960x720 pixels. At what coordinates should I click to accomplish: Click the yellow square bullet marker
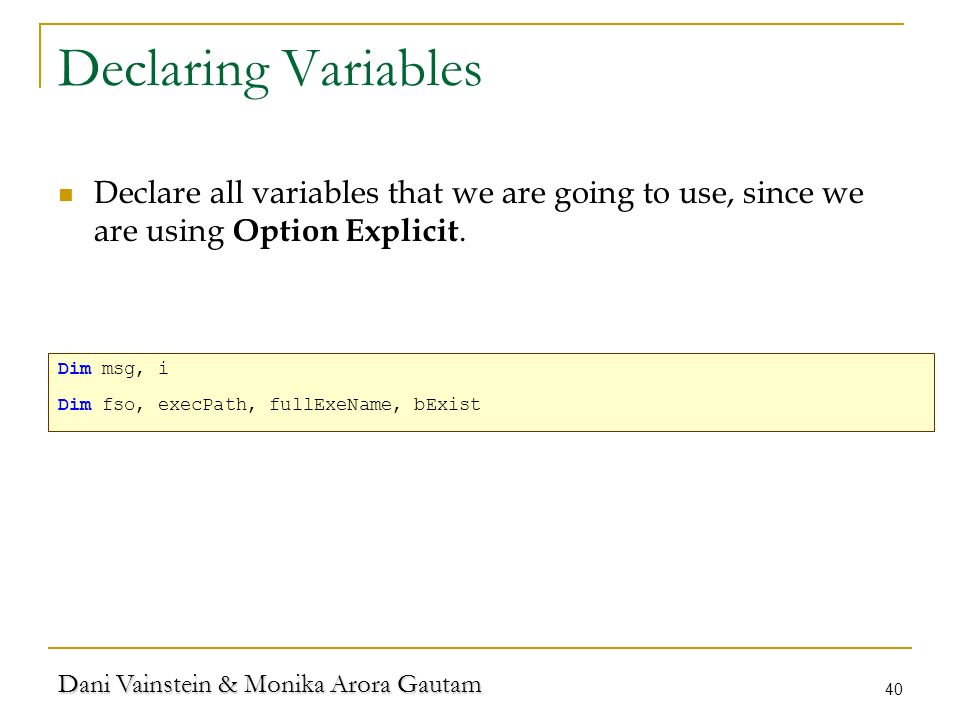point(66,195)
